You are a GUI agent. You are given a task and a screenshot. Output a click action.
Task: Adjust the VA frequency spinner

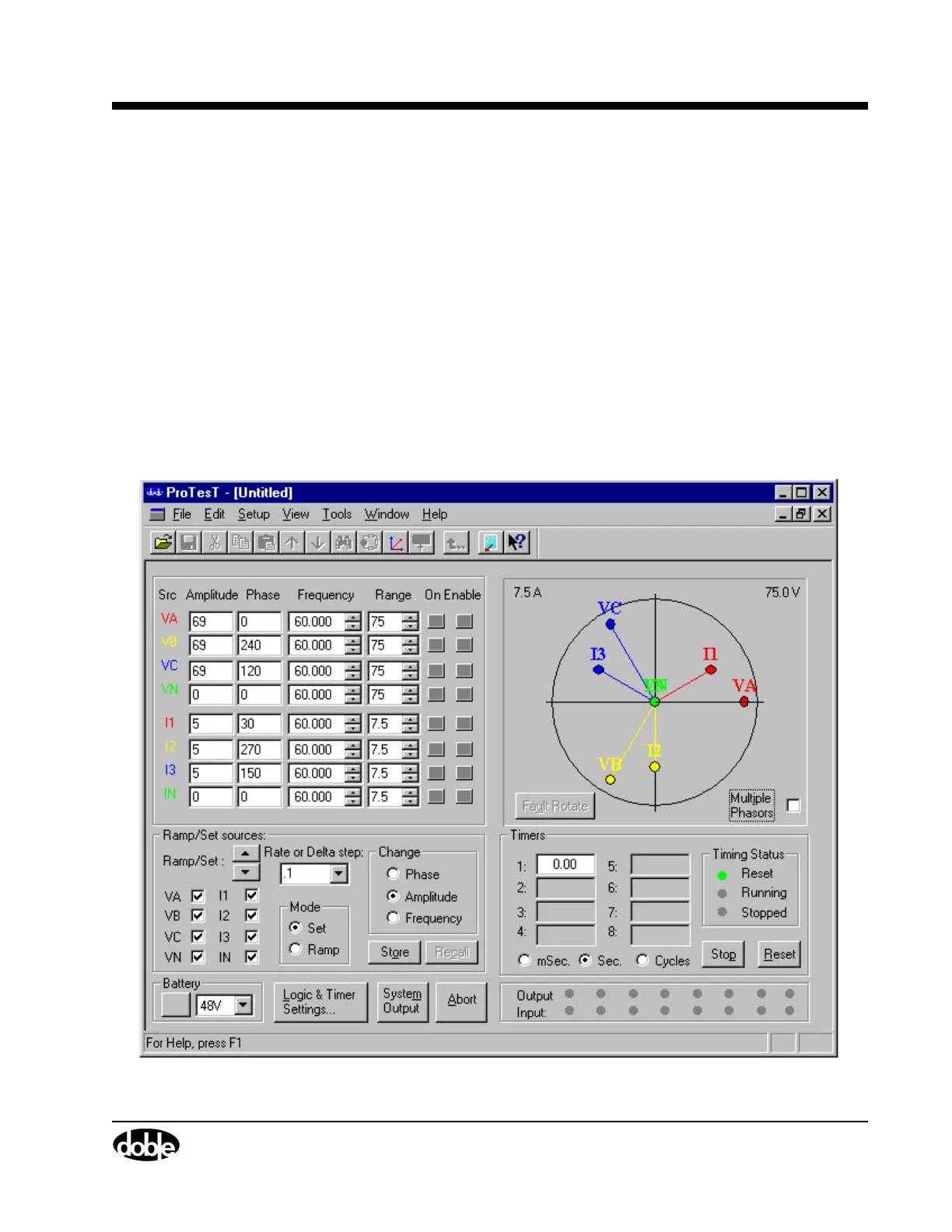point(353,621)
